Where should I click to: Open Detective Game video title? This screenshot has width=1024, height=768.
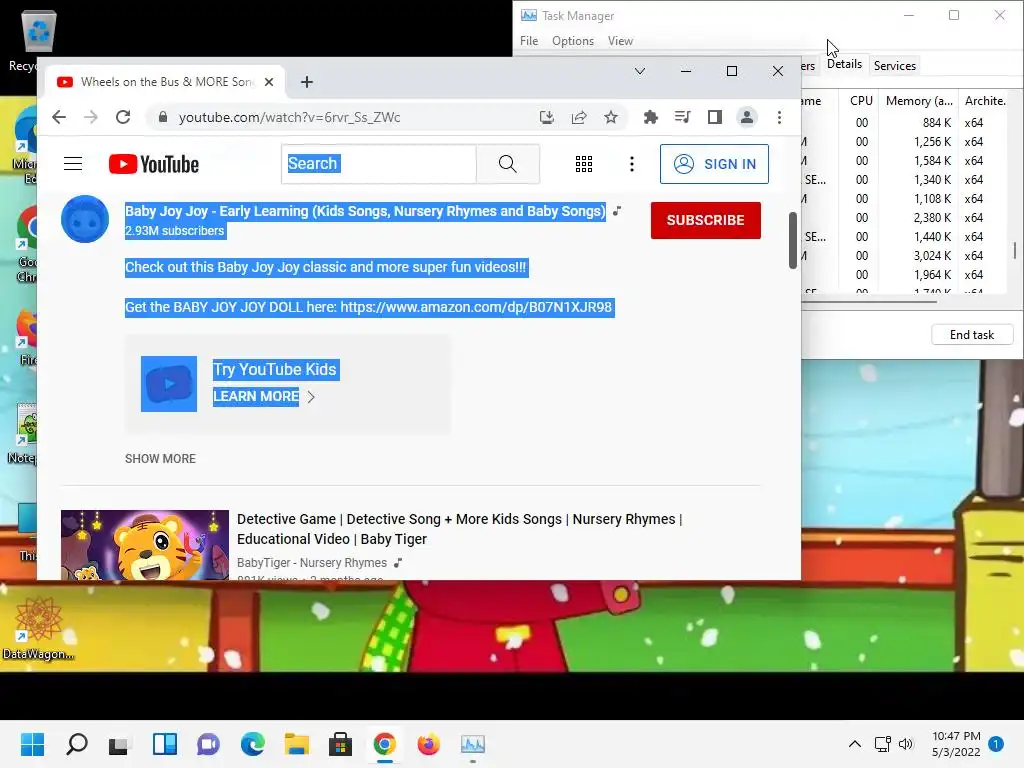pos(459,529)
